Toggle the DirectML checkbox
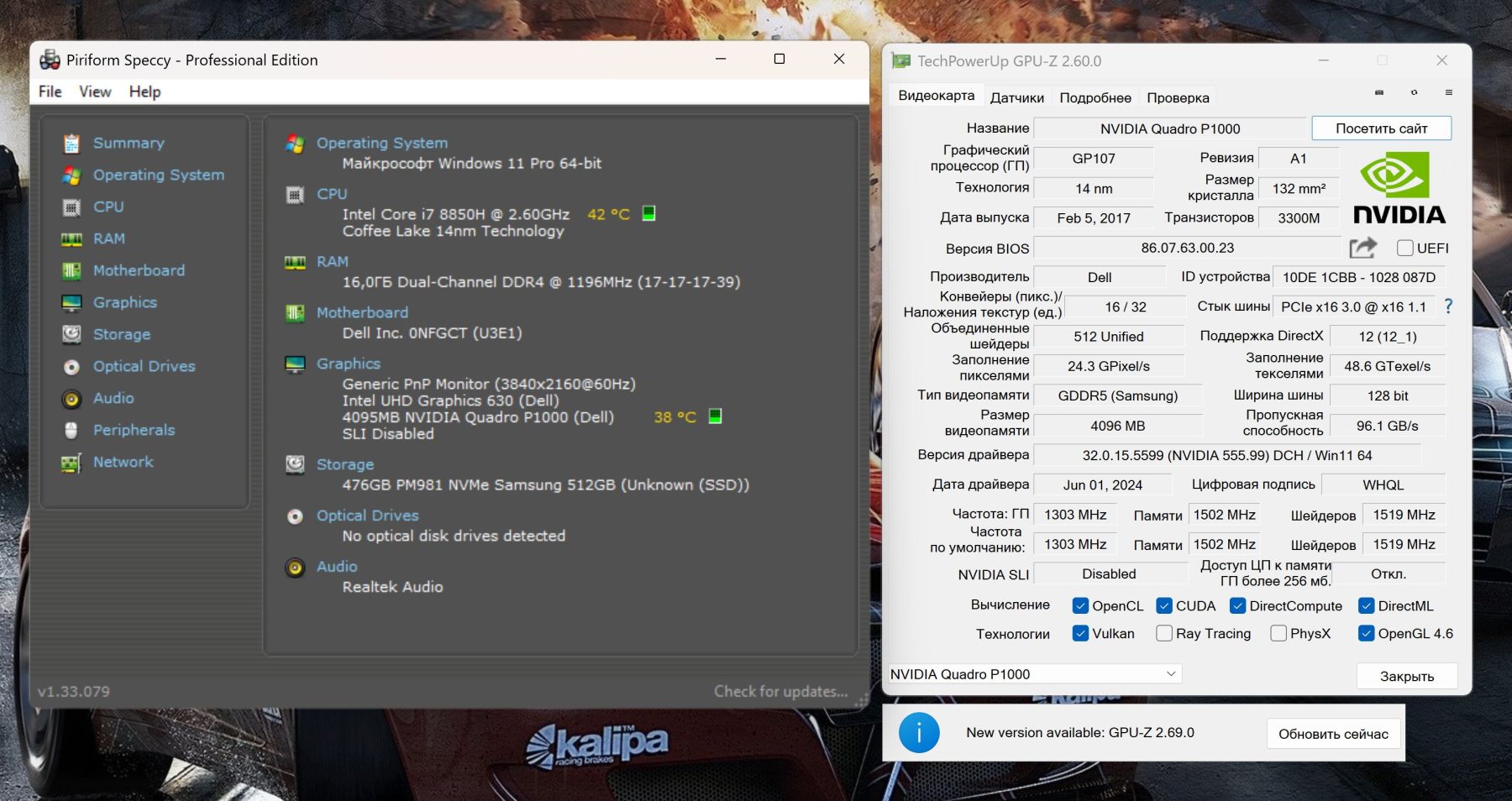The image size is (1512, 801). click(x=1367, y=605)
